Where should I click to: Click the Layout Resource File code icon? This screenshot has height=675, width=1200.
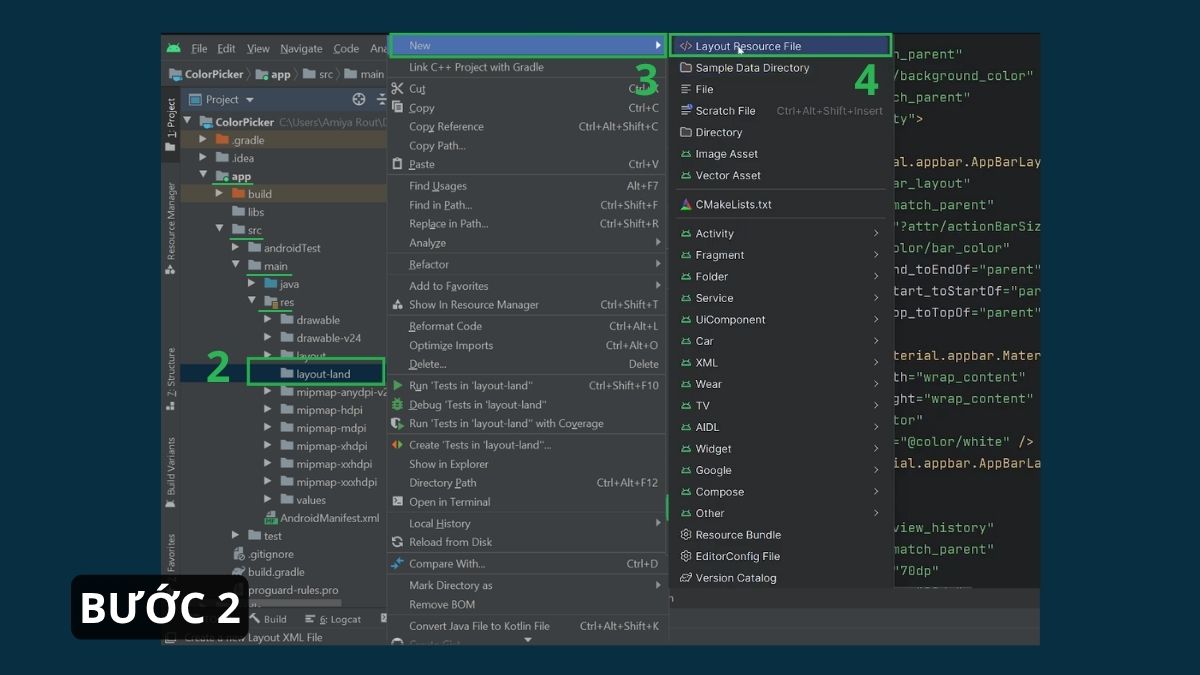(x=686, y=46)
